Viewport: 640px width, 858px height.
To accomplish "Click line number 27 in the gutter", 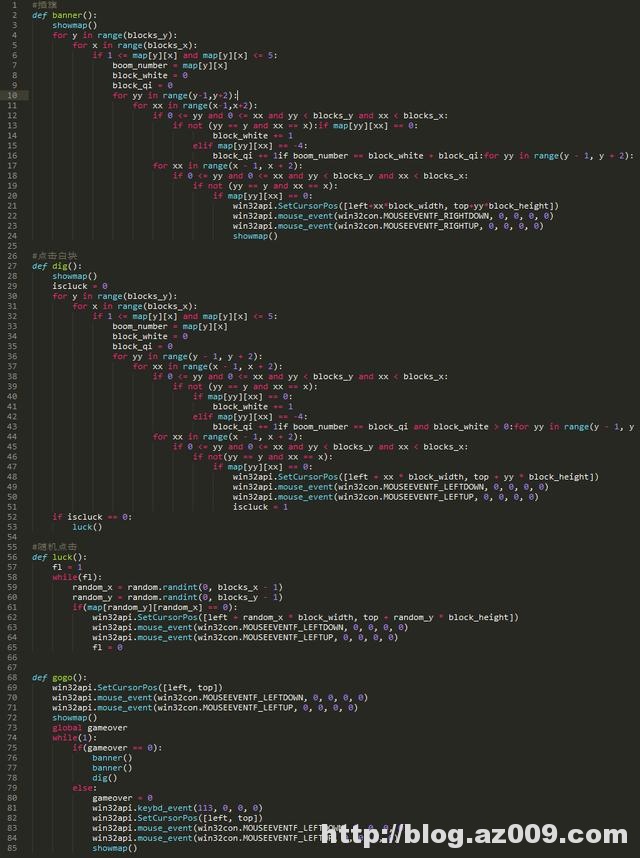I will pos(12,266).
